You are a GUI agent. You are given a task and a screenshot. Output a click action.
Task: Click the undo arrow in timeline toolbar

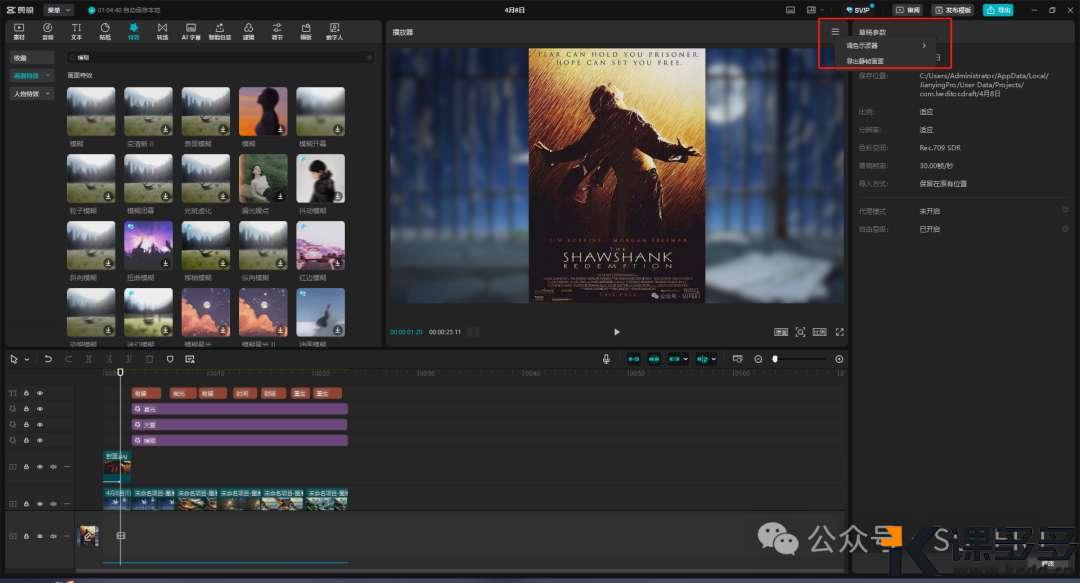48,359
